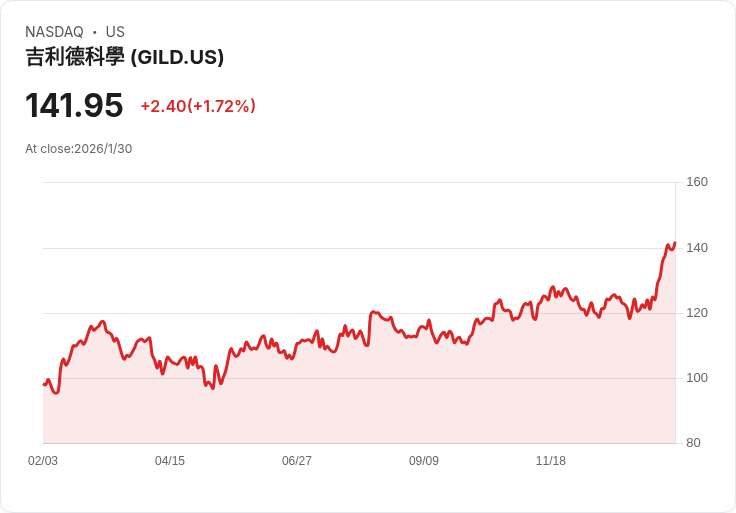
Task: Click the 11/18 date on the x-axis
Action: pos(551,461)
